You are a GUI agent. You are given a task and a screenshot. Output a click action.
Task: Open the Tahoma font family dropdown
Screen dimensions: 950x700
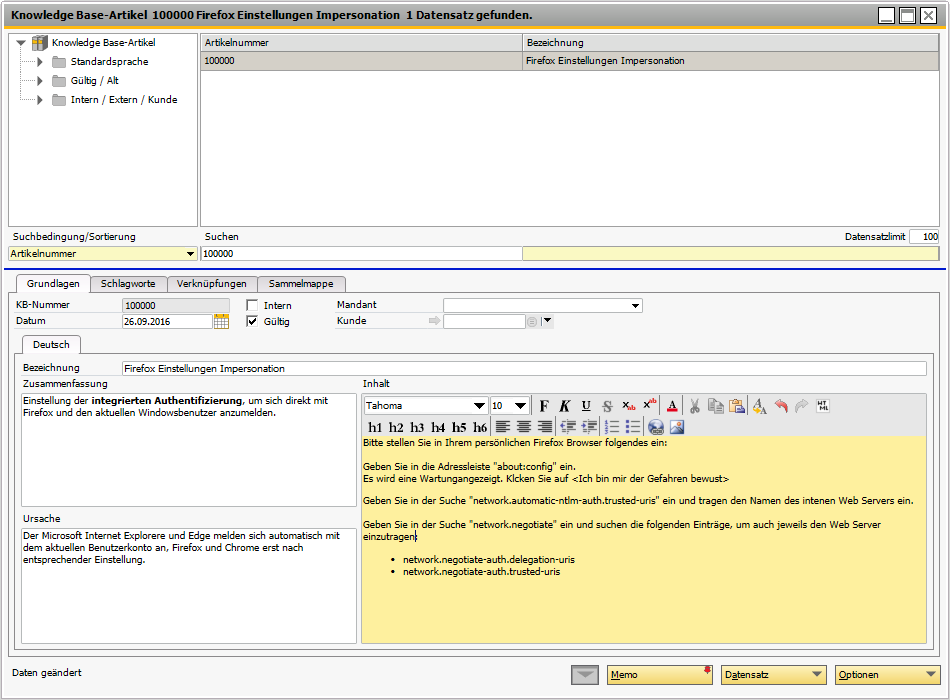480,405
